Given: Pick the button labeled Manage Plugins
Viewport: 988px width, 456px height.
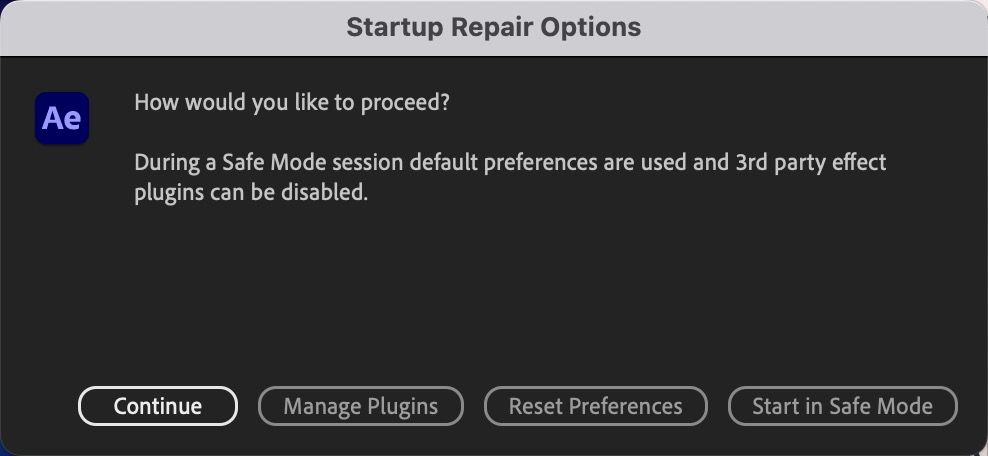Looking at the screenshot, I should coord(360,406).
